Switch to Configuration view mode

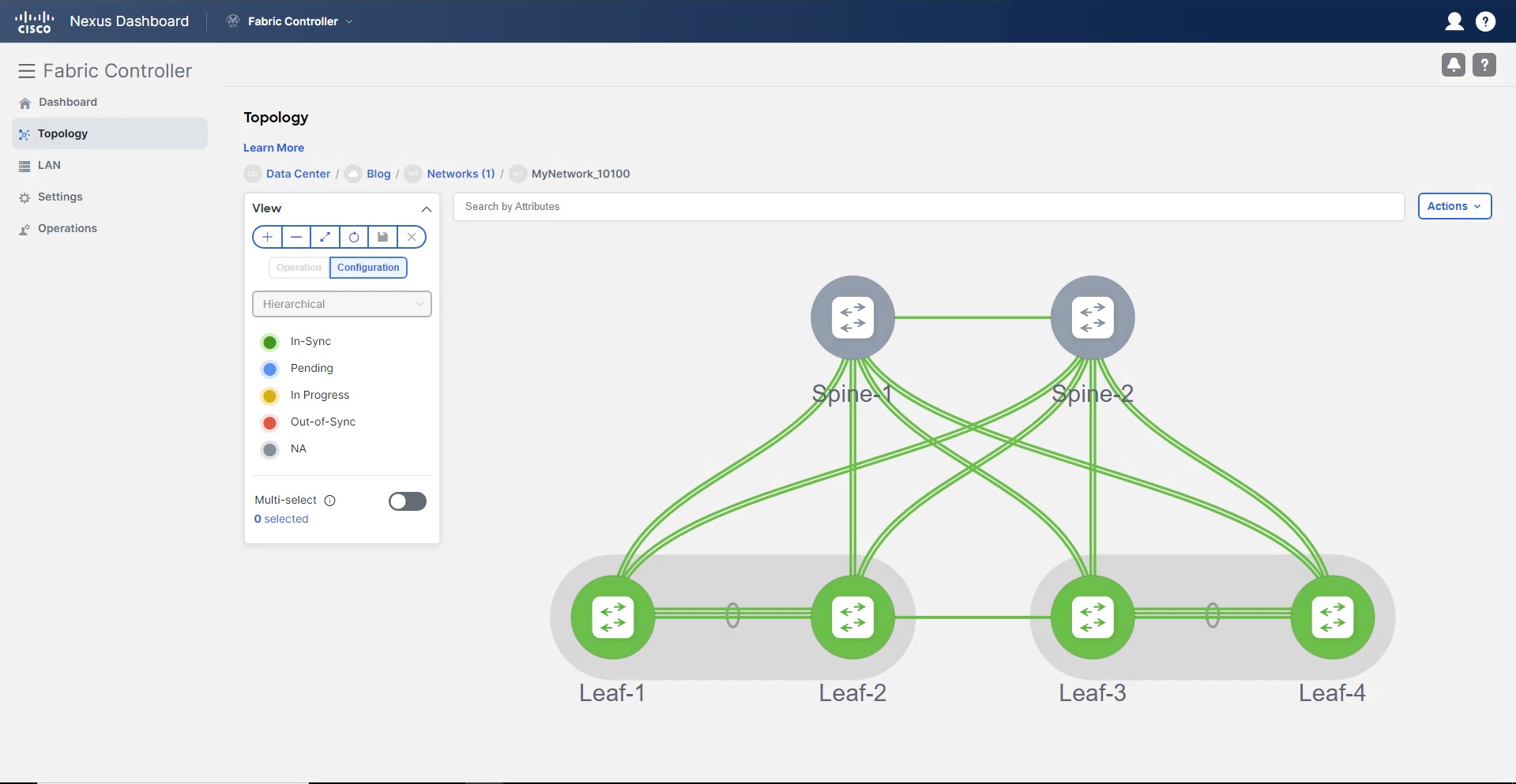368,268
